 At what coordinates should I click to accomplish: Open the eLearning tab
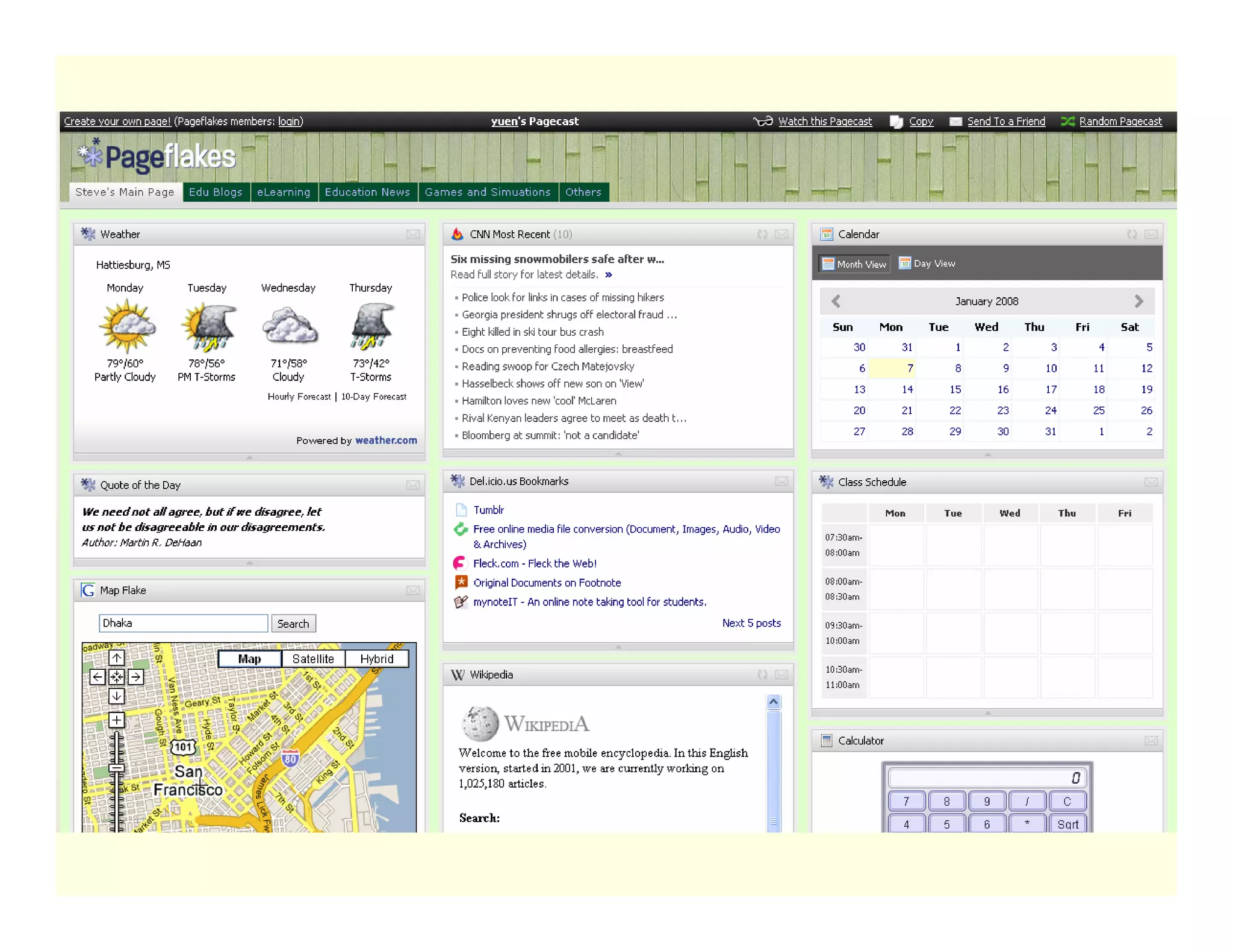click(x=284, y=192)
